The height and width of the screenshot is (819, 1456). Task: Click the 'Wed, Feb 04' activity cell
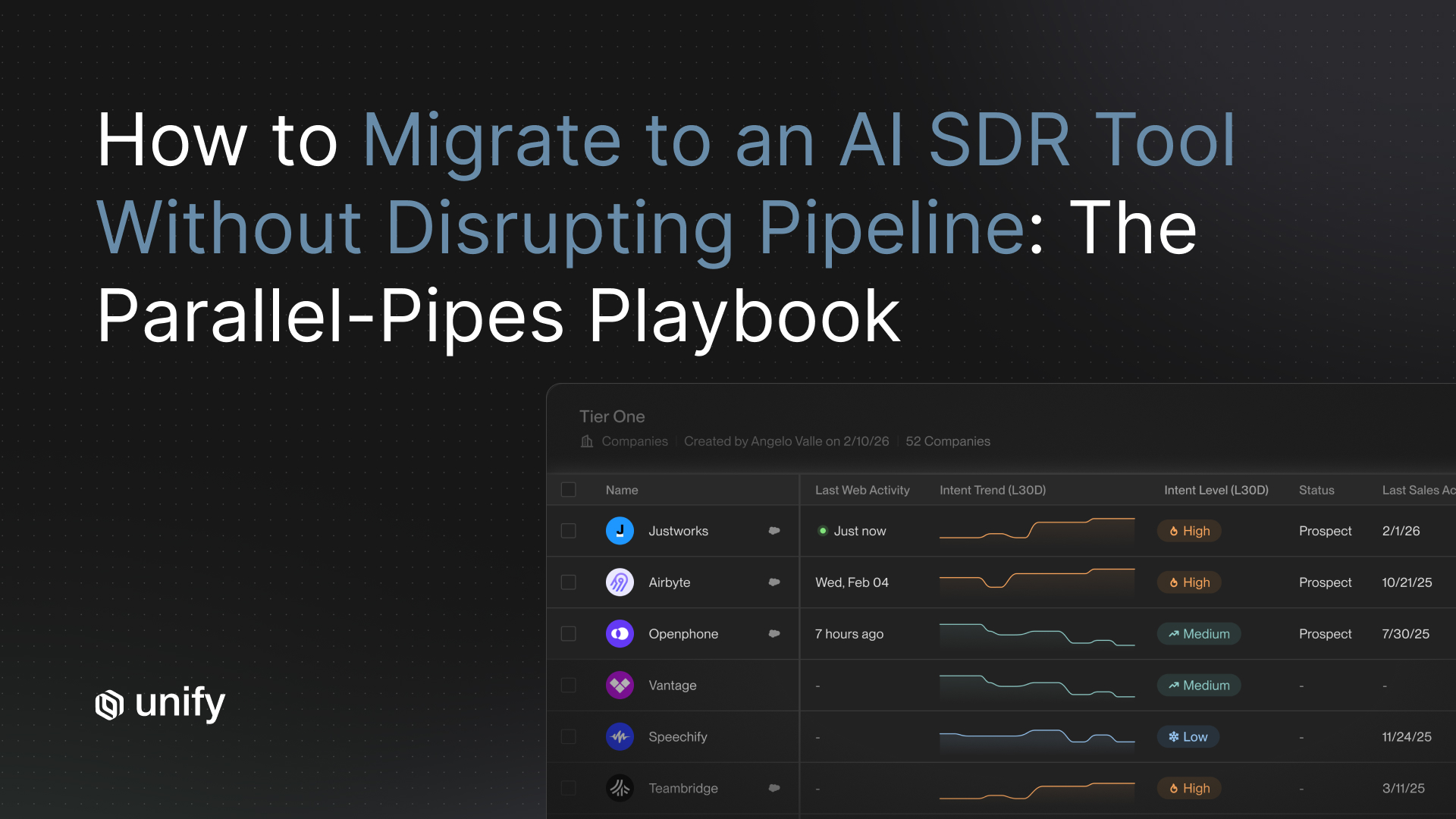pyautogui.click(x=852, y=582)
